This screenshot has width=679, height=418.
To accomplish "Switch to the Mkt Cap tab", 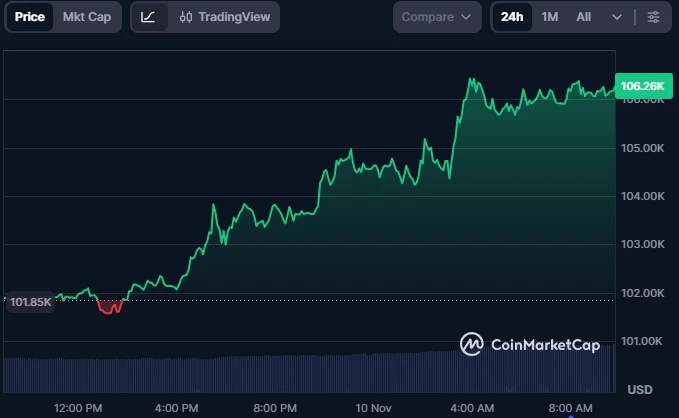I will (x=87, y=17).
